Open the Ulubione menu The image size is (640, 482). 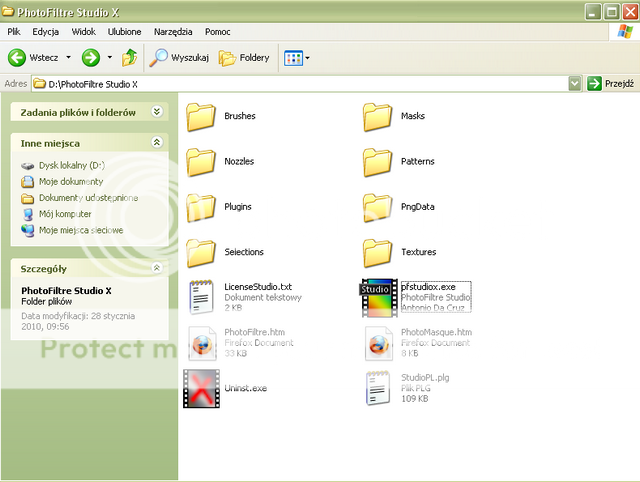point(124,32)
